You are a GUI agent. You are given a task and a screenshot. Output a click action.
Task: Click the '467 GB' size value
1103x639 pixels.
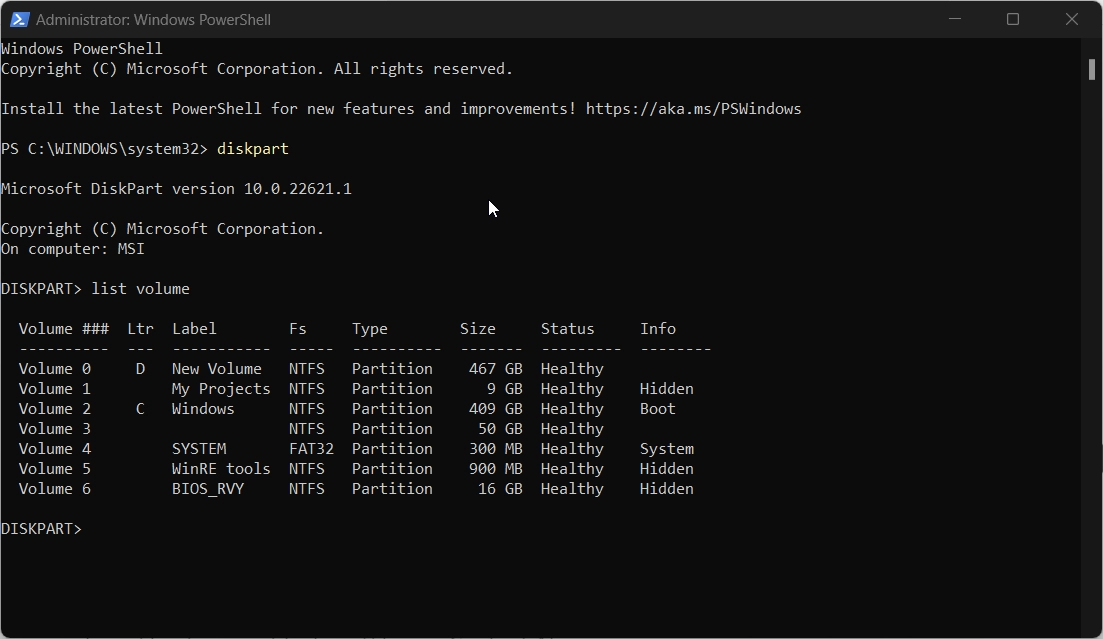pyautogui.click(x=496, y=369)
